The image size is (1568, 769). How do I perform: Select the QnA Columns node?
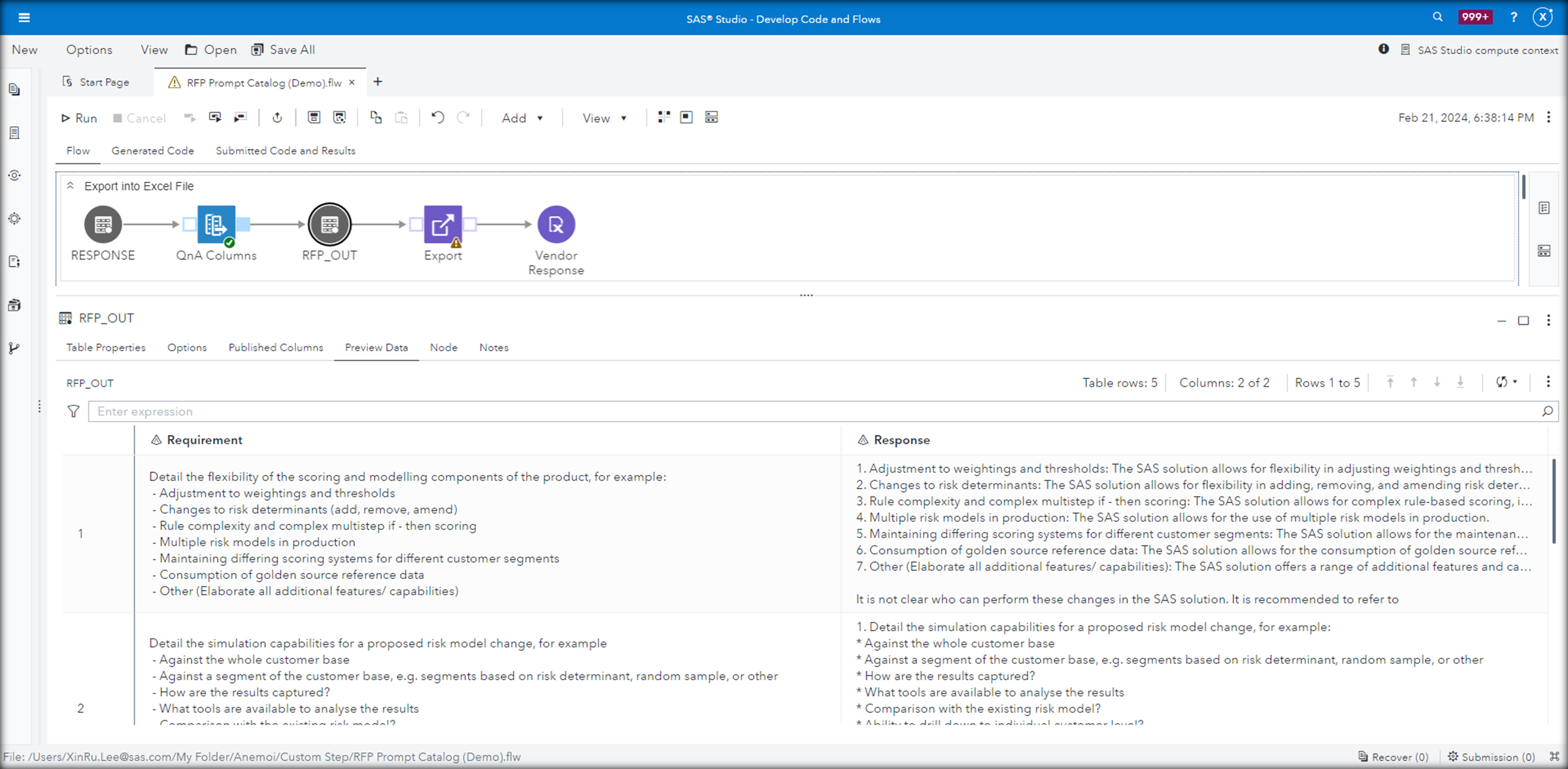pos(216,224)
